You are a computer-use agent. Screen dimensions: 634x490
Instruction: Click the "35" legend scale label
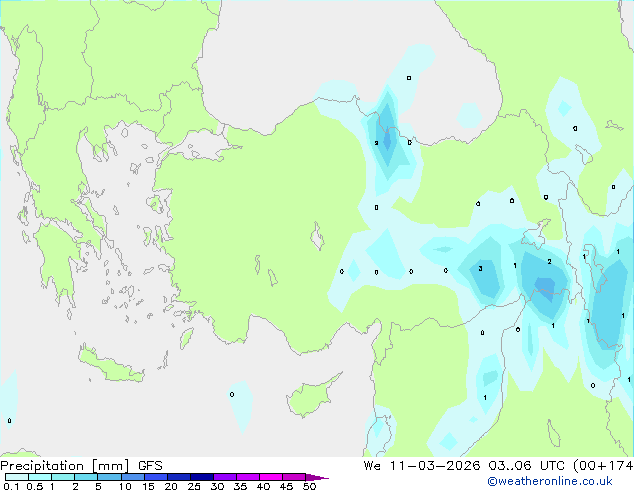coord(240,486)
